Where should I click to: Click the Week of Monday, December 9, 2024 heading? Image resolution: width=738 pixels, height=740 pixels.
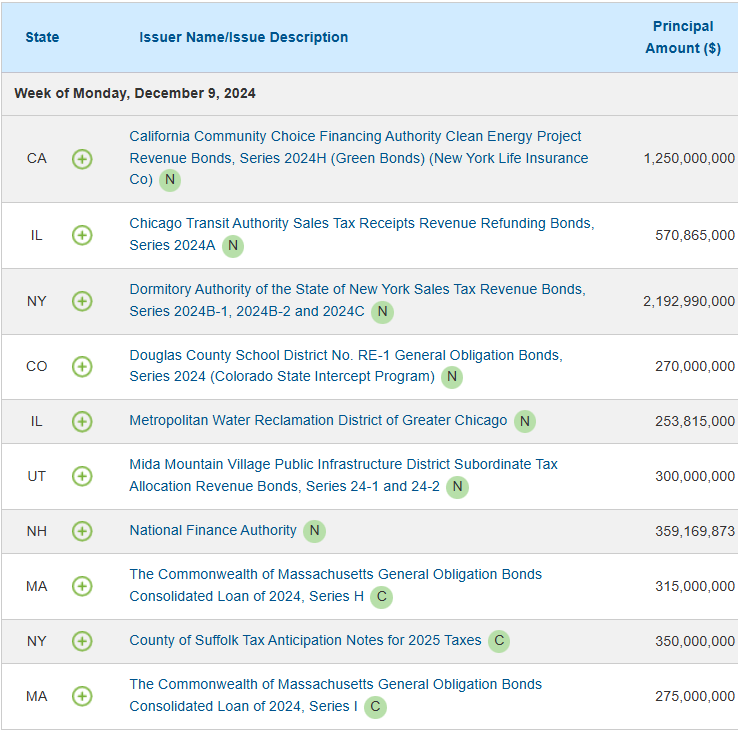point(135,93)
